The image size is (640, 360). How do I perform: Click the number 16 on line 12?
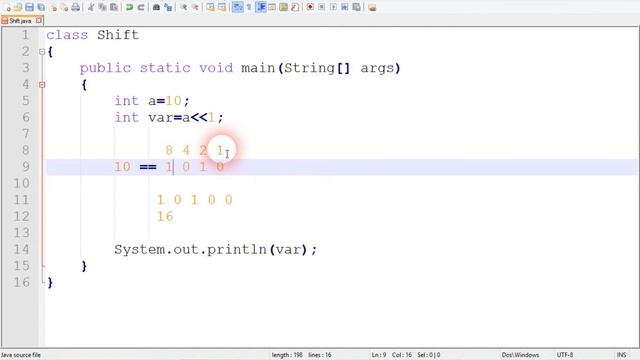(x=165, y=216)
